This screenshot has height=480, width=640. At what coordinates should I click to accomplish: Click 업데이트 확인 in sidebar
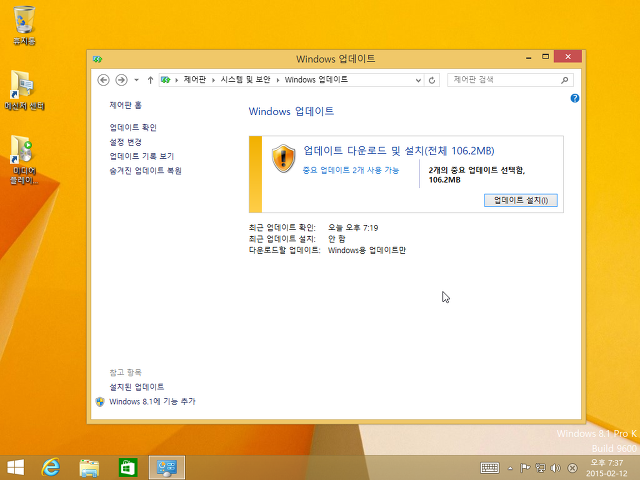click(133, 127)
